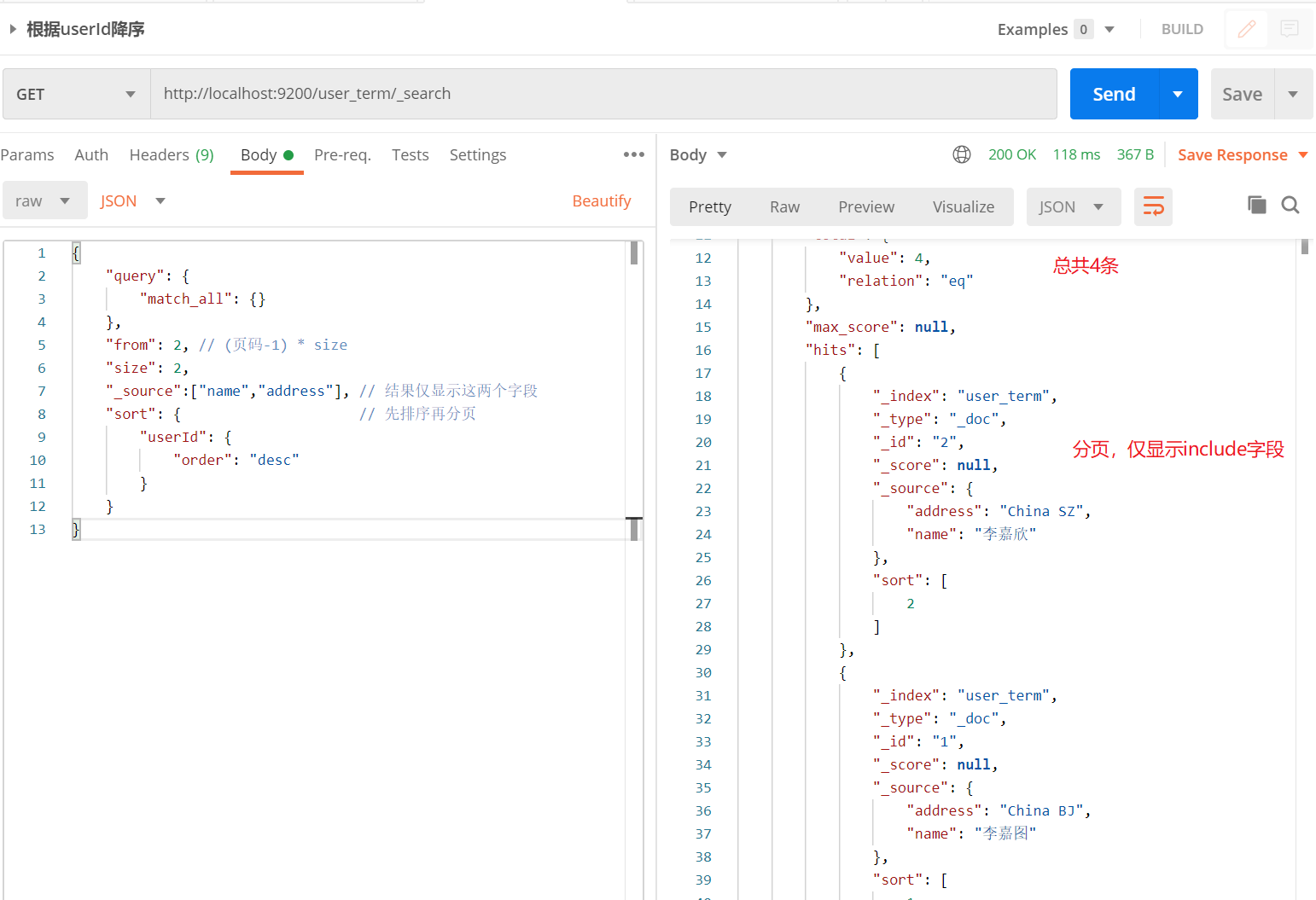Viewport: 1316px width, 900px height.
Task: Open search in response with magnifier icon
Action: (x=1290, y=205)
